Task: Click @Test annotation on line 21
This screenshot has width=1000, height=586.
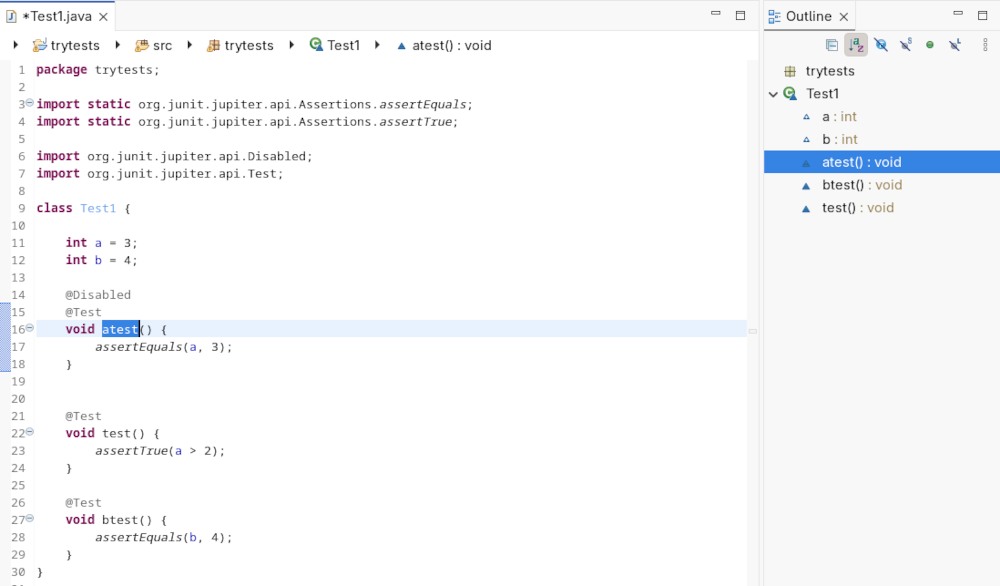Action: 83,416
